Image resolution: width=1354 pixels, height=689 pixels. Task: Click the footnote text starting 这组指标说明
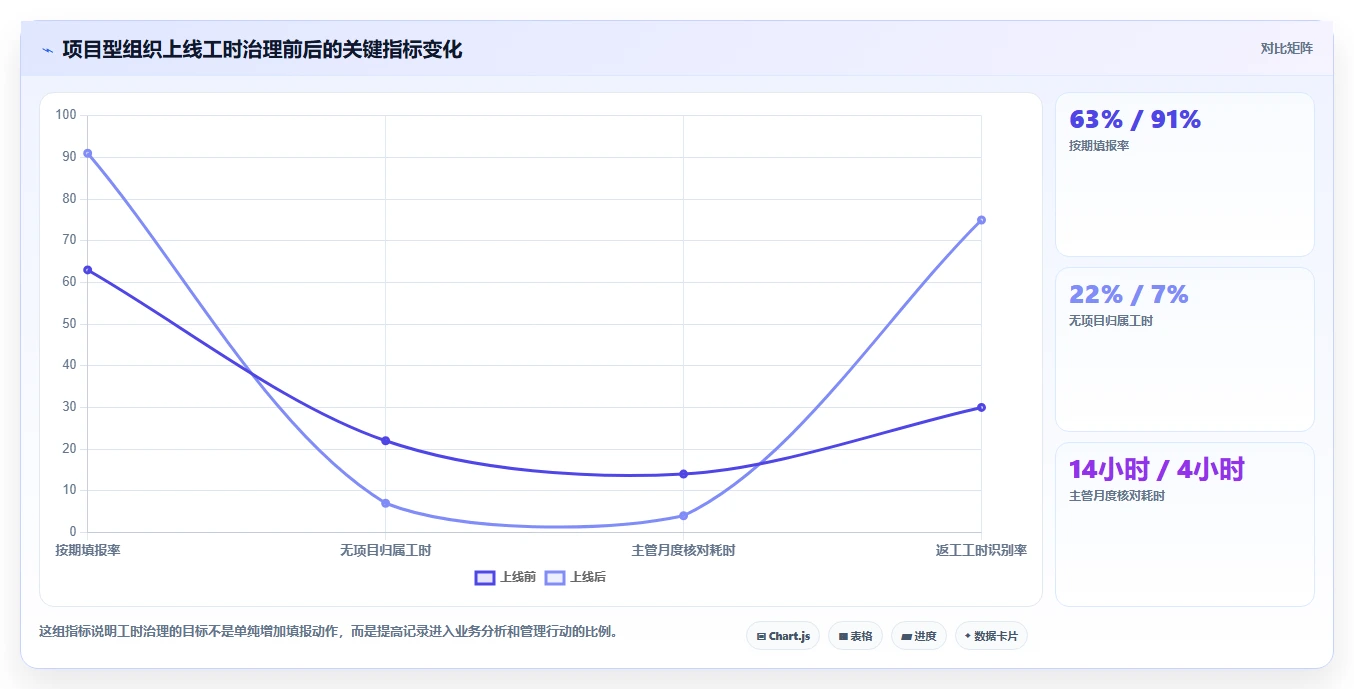click(x=328, y=632)
